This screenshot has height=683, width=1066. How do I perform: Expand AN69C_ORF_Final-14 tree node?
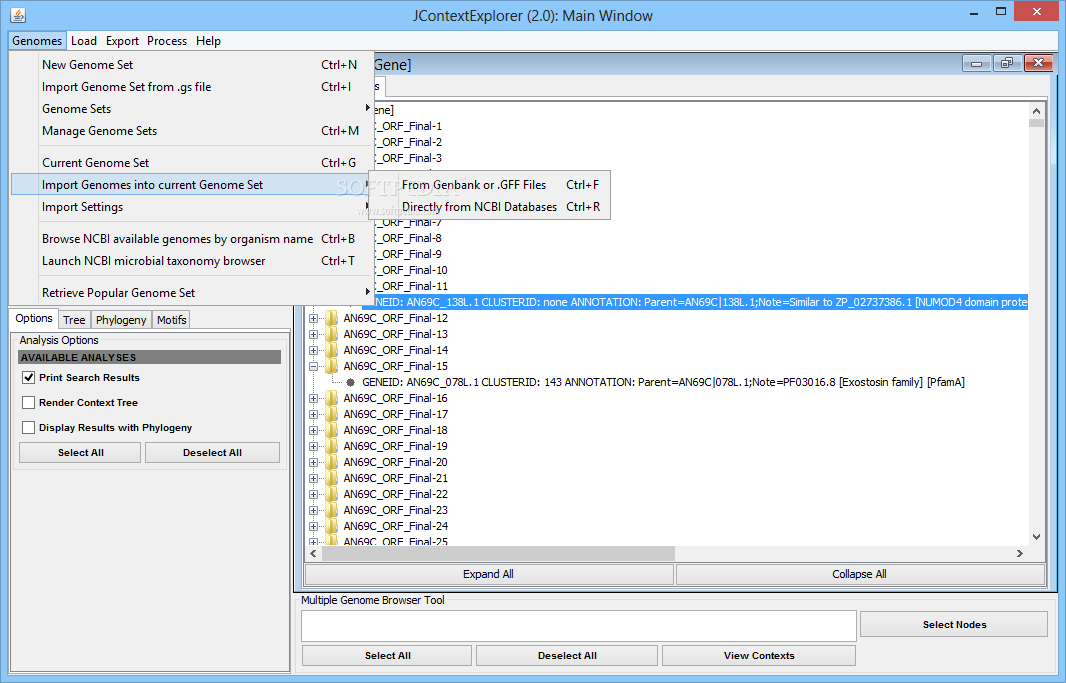point(313,350)
